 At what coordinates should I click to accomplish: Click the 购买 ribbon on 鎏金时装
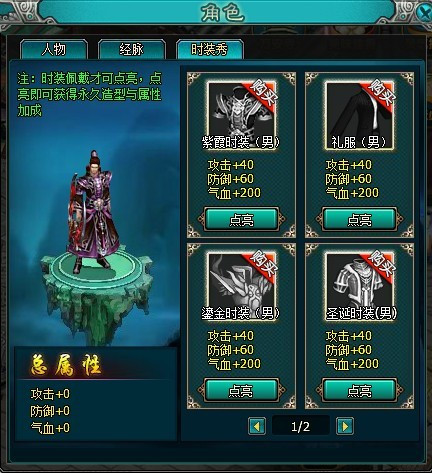point(262,264)
